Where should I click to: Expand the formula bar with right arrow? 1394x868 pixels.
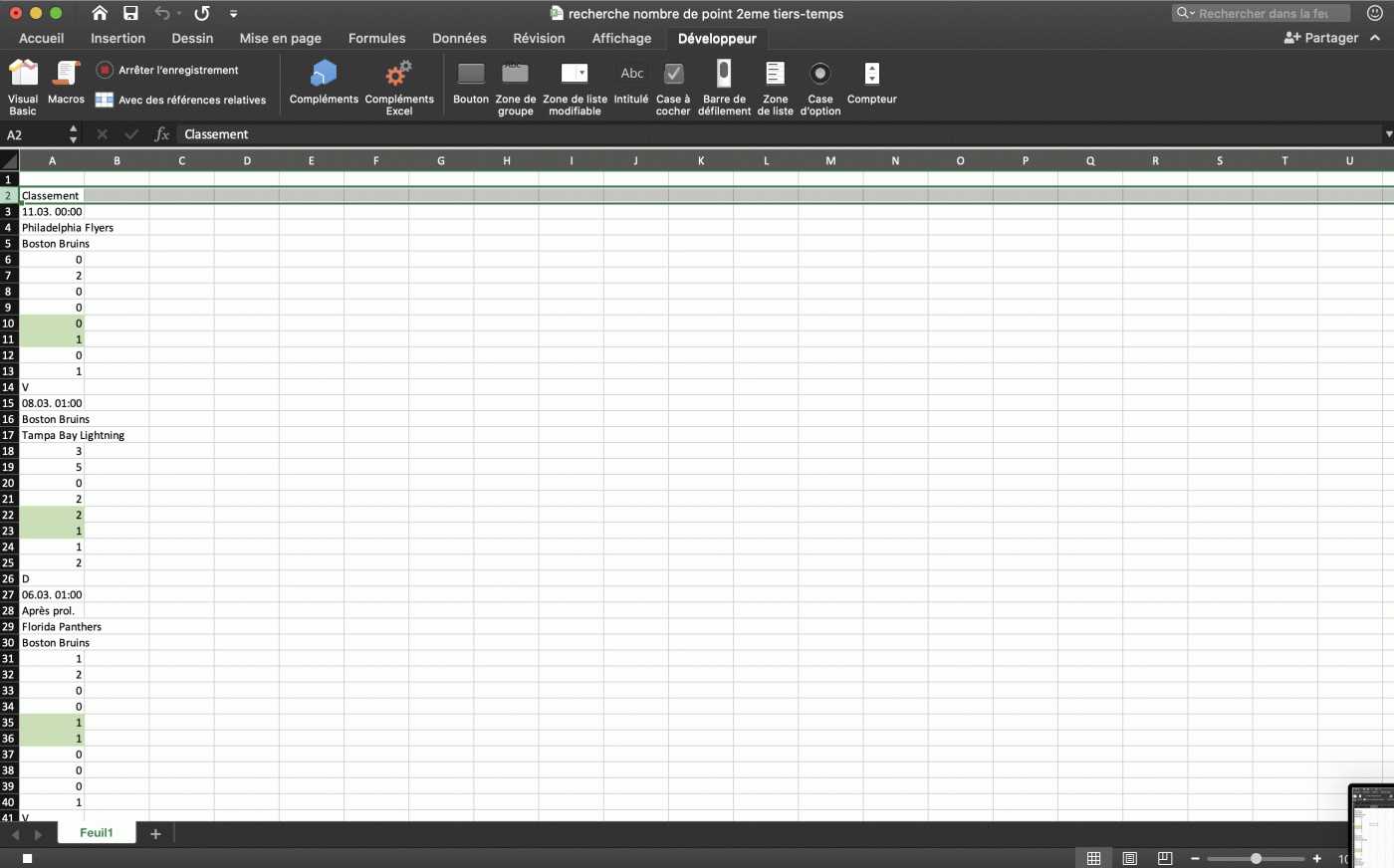pos(1388,134)
